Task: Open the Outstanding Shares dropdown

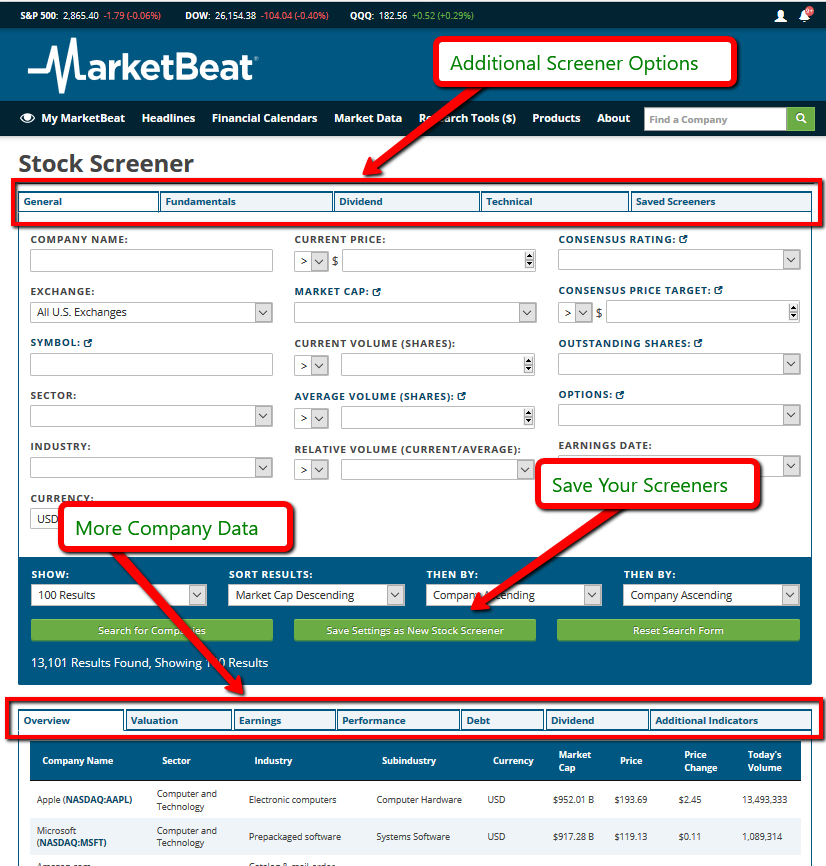Action: (x=679, y=364)
